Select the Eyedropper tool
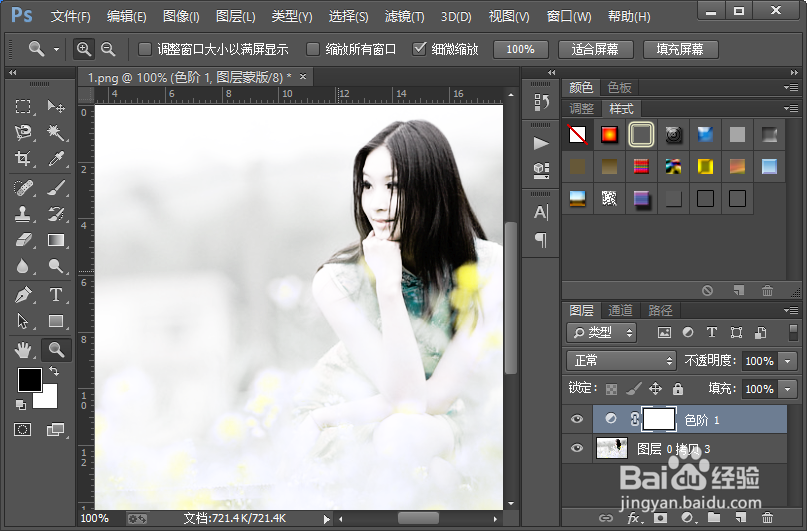 (56, 158)
